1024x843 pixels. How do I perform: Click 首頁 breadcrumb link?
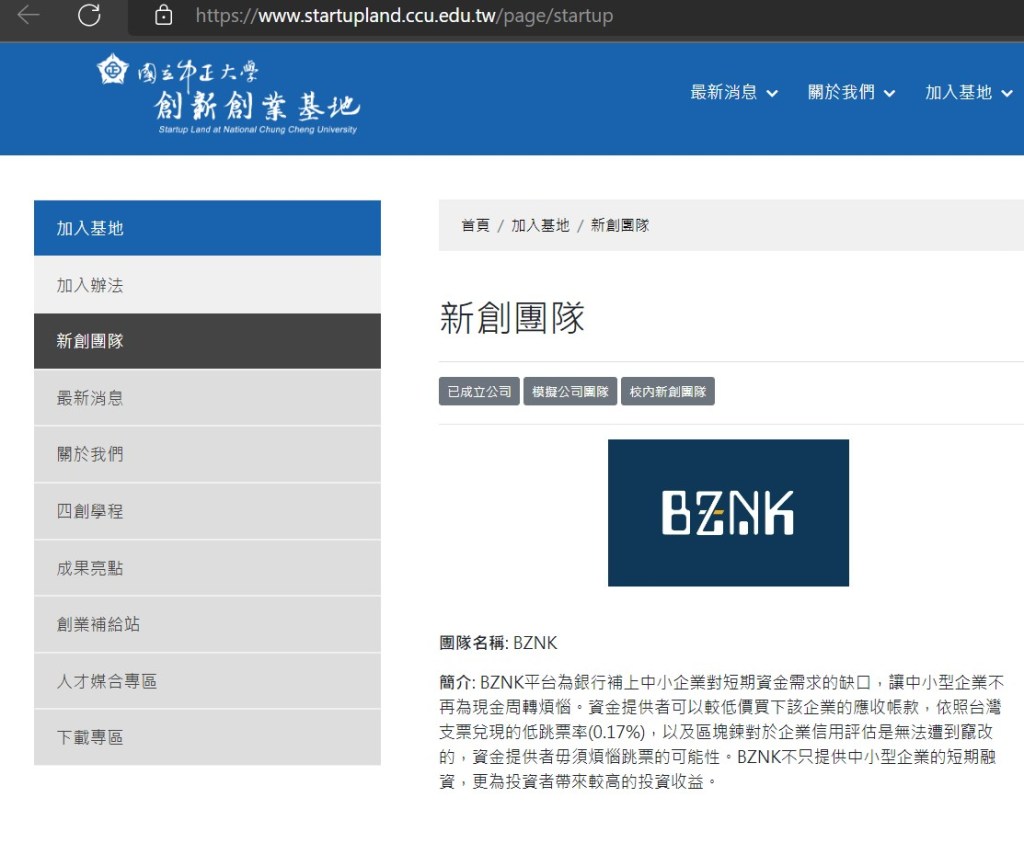pyautogui.click(x=475, y=226)
